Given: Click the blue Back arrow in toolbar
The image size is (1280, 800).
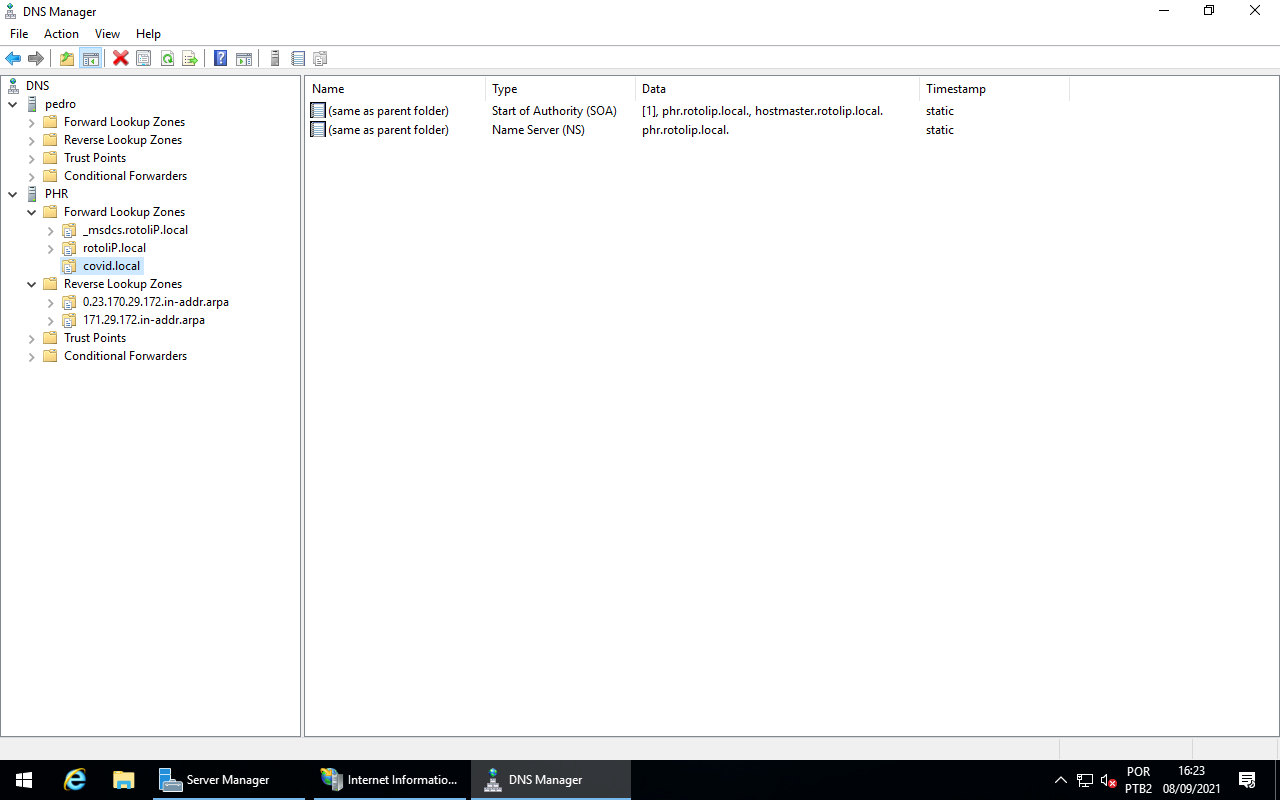Looking at the screenshot, I should (13, 59).
